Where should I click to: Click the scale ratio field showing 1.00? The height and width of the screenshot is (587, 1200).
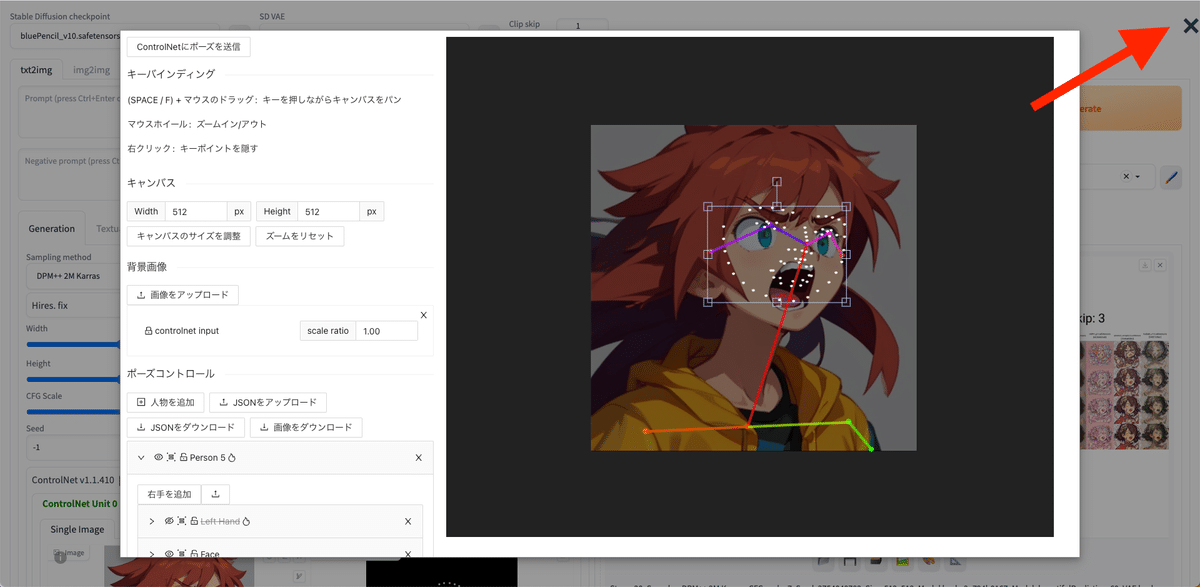pyautogui.click(x=387, y=331)
